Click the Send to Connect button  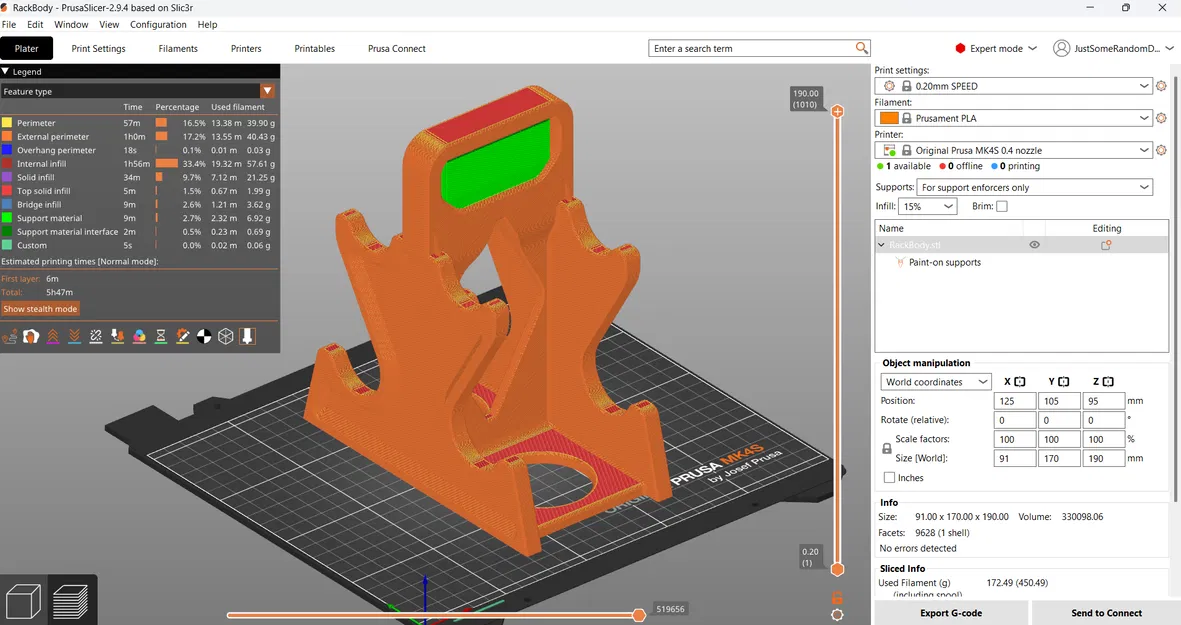1106,613
